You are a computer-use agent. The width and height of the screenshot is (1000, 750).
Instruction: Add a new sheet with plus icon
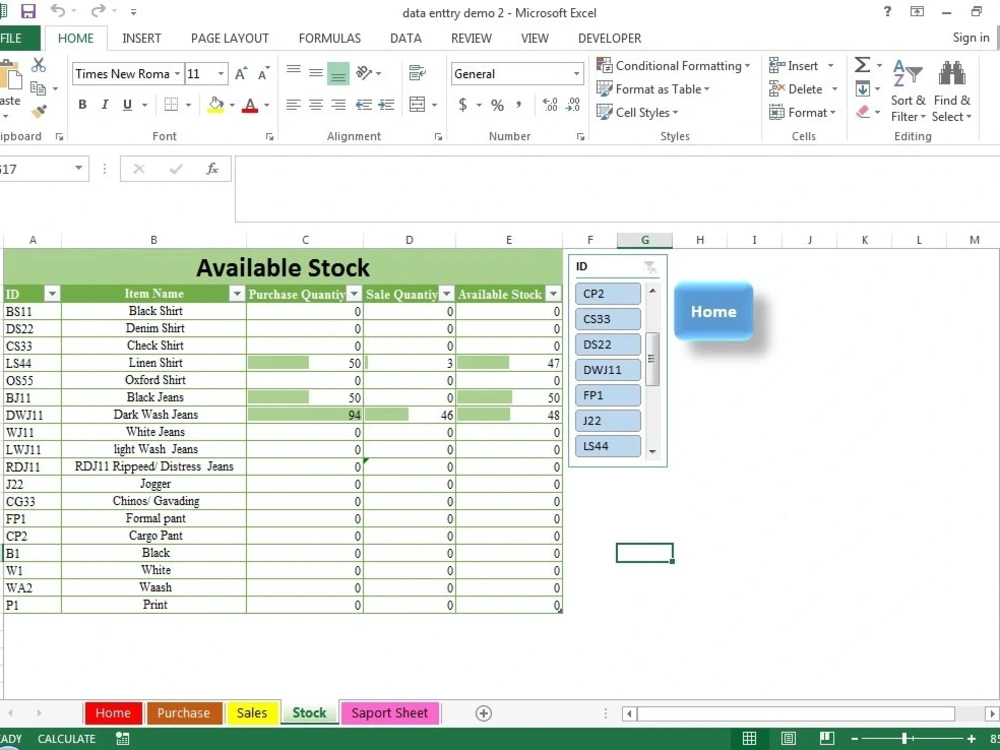click(x=483, y=713)
